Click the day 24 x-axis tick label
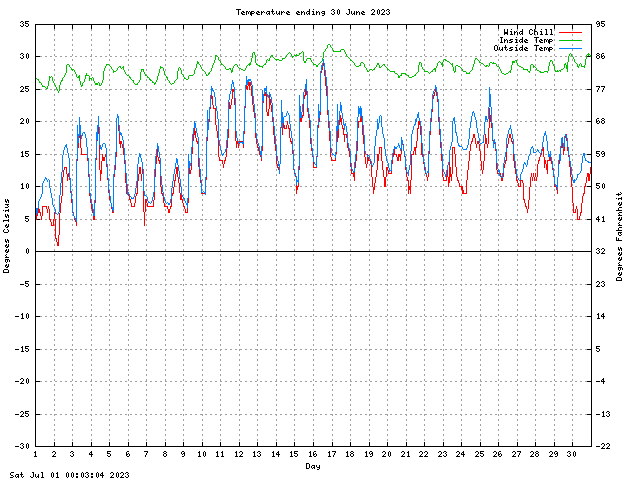Screen dimensions: 640x480 pyautogui.click(x=461, y=454)
